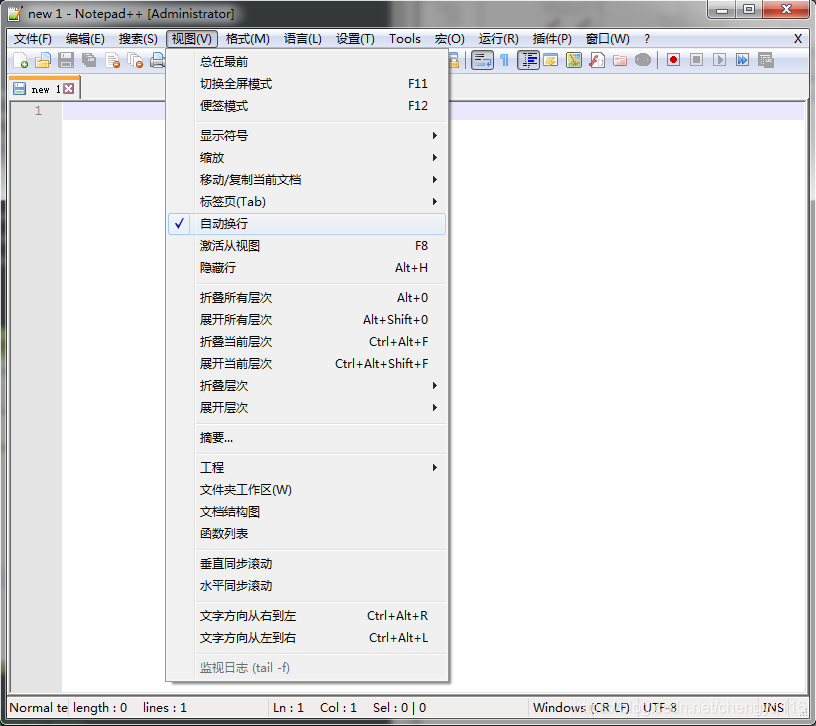The width and height of the screenshot is (816, 726).
Task: Click the Windows (CR LF) status bar field
Action: (x=582, y=708)
